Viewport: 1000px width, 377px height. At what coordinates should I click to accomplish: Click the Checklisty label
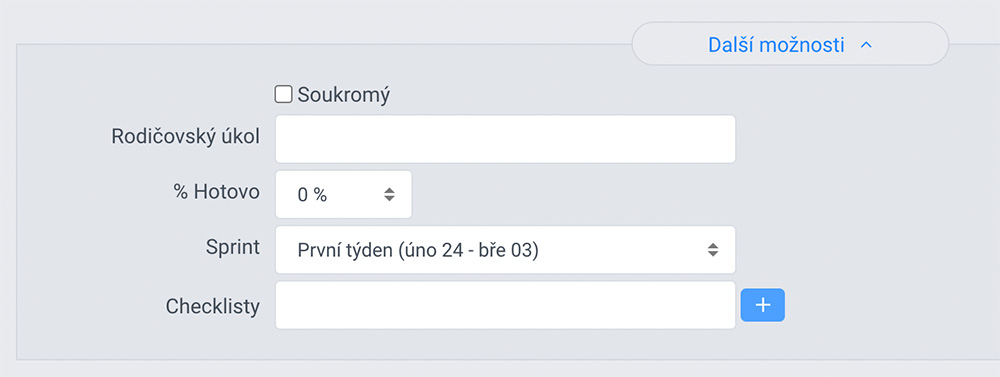coord(212,307)
